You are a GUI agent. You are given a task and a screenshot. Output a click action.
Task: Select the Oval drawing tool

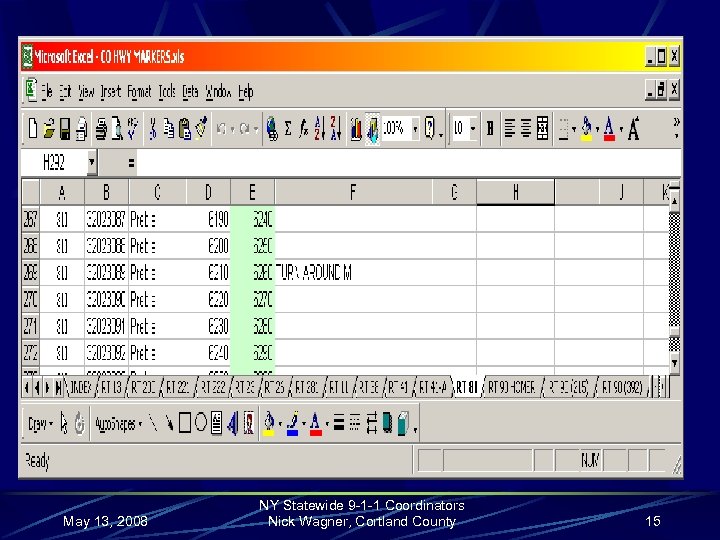pyautogui.click(x=201, y=423)
